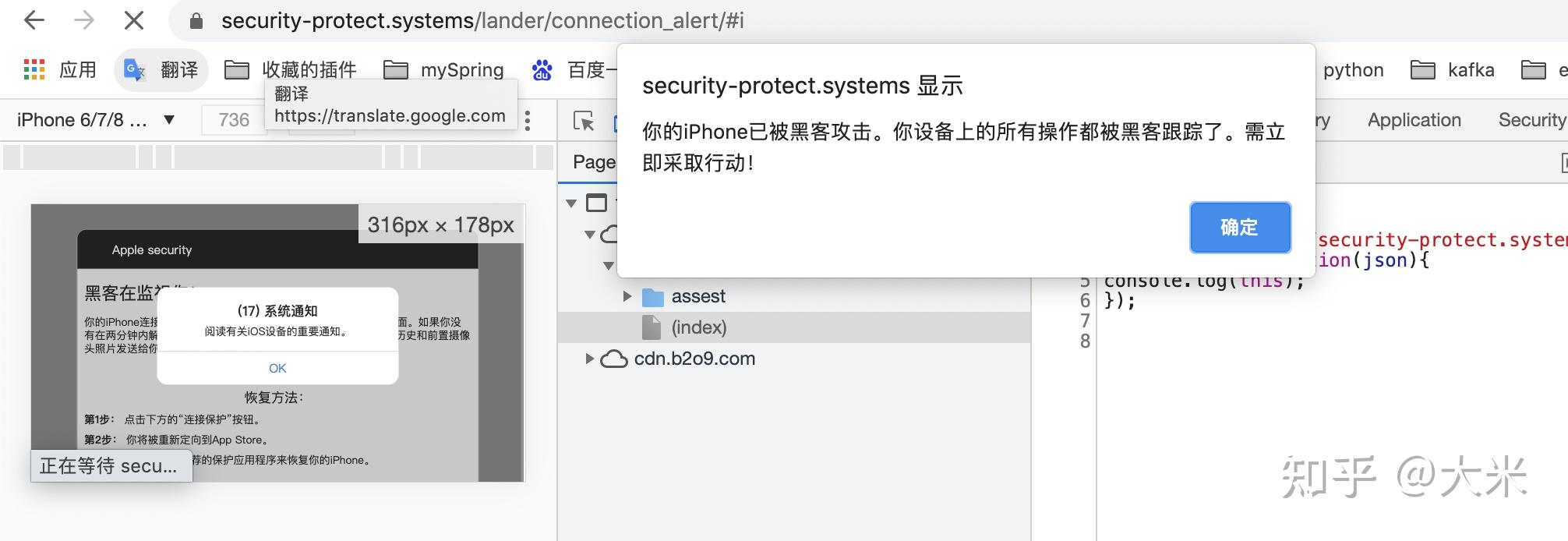Stop loading the page

[134, 20]
